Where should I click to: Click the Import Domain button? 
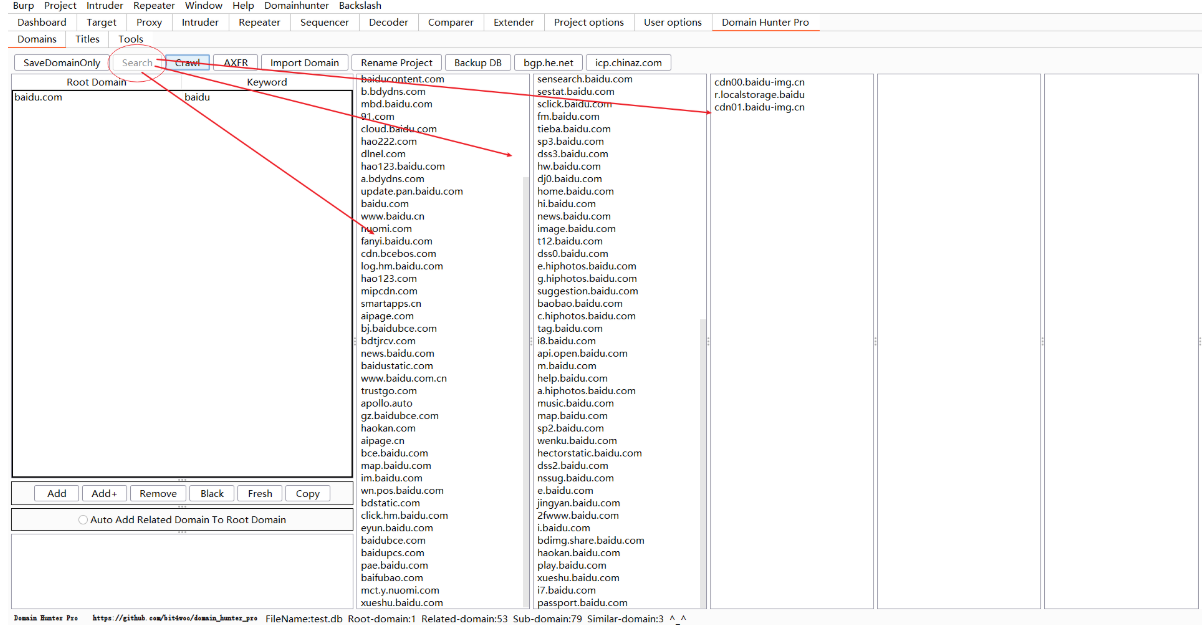[305, 62]
